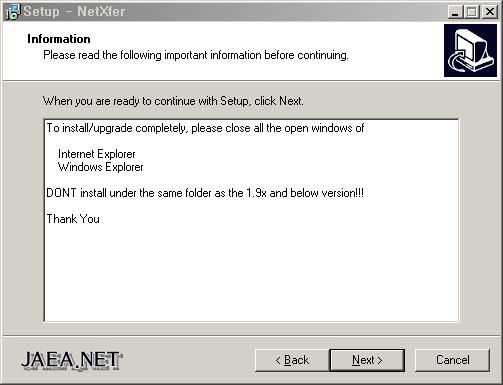Click the bold Information heading
Viewport: 503px width, 385px height.
pos(59,39)
